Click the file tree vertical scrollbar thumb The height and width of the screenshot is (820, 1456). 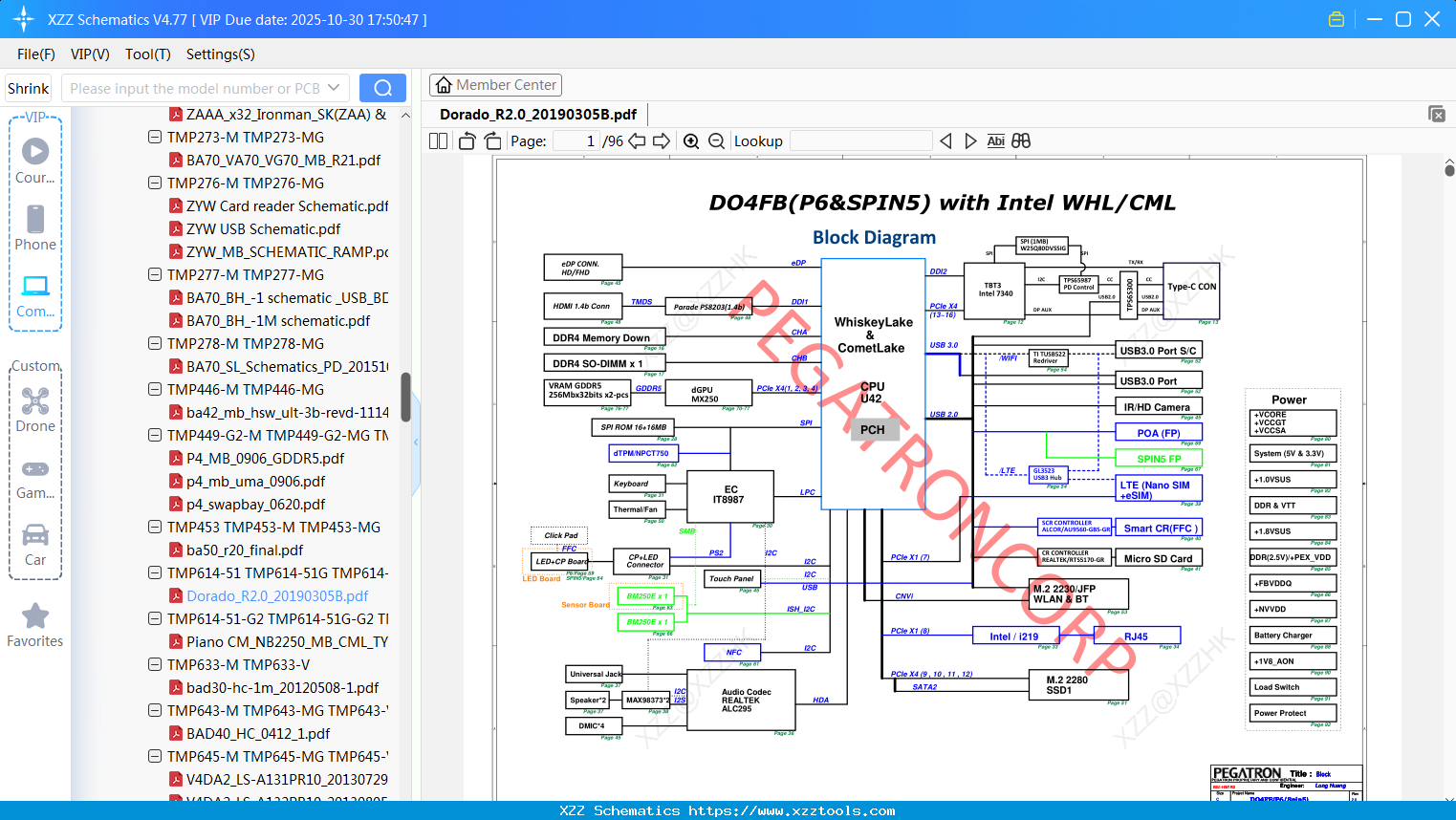(405, 398)
